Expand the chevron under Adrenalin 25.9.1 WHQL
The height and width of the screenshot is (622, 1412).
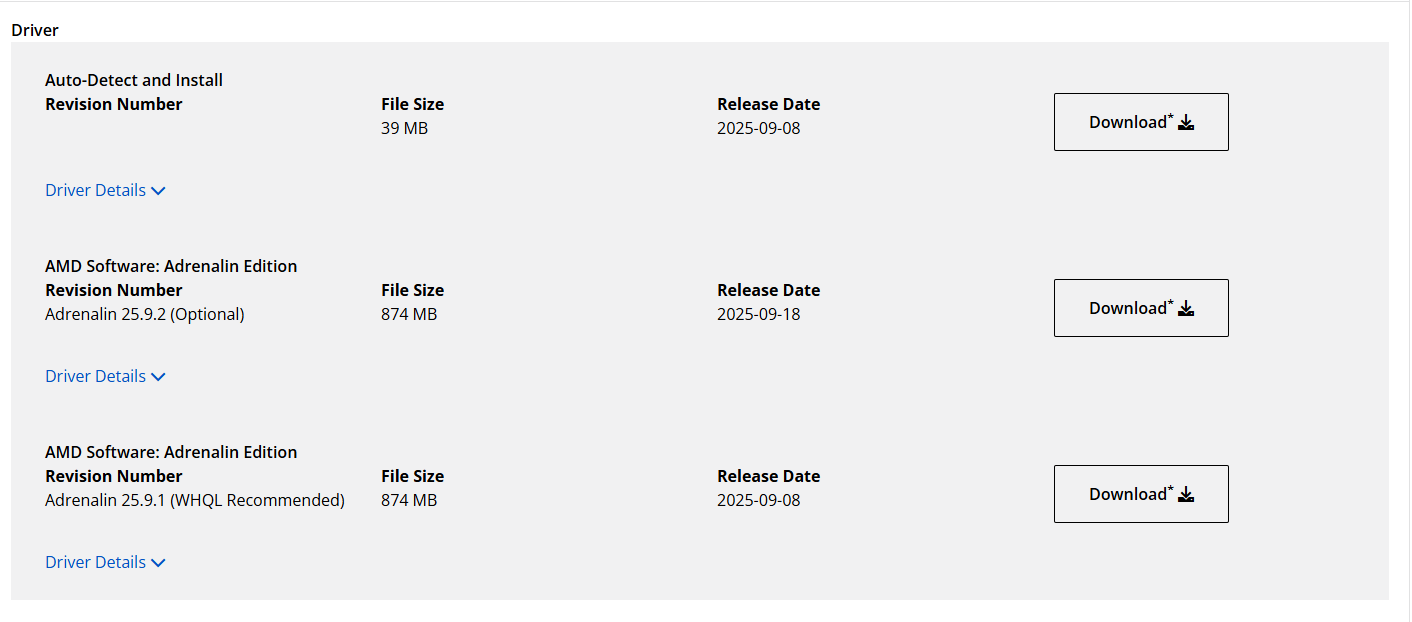click(158, 563)
